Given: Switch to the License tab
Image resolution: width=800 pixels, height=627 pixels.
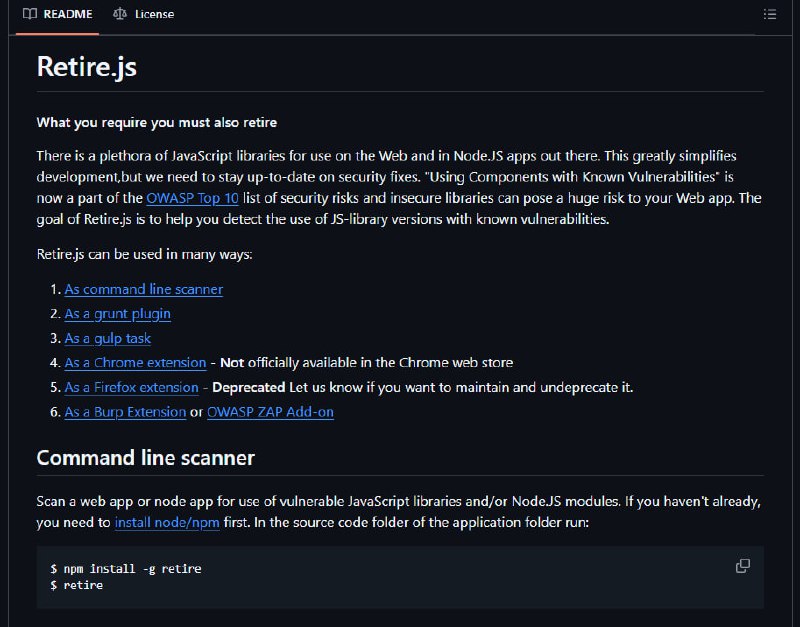Looking at the screenshot, I should tap(143, 14).
